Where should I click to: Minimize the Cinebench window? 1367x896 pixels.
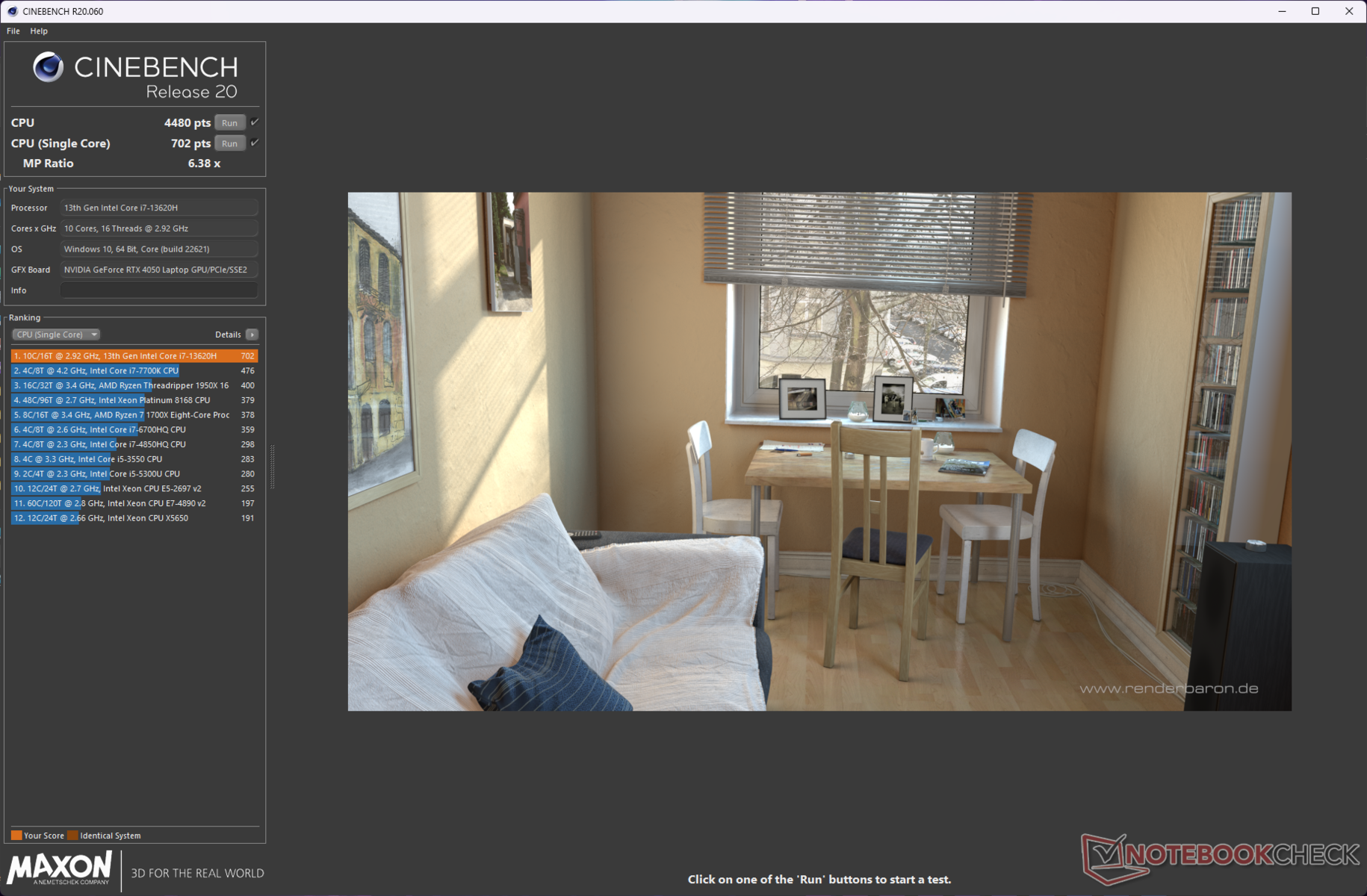click(x=1282, y=11)
